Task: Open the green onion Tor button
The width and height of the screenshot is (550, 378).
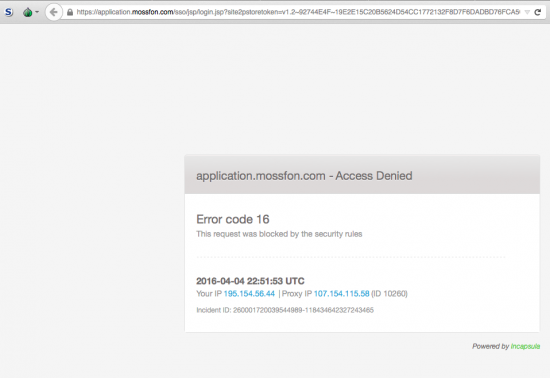Action: [x=27, y=13]
